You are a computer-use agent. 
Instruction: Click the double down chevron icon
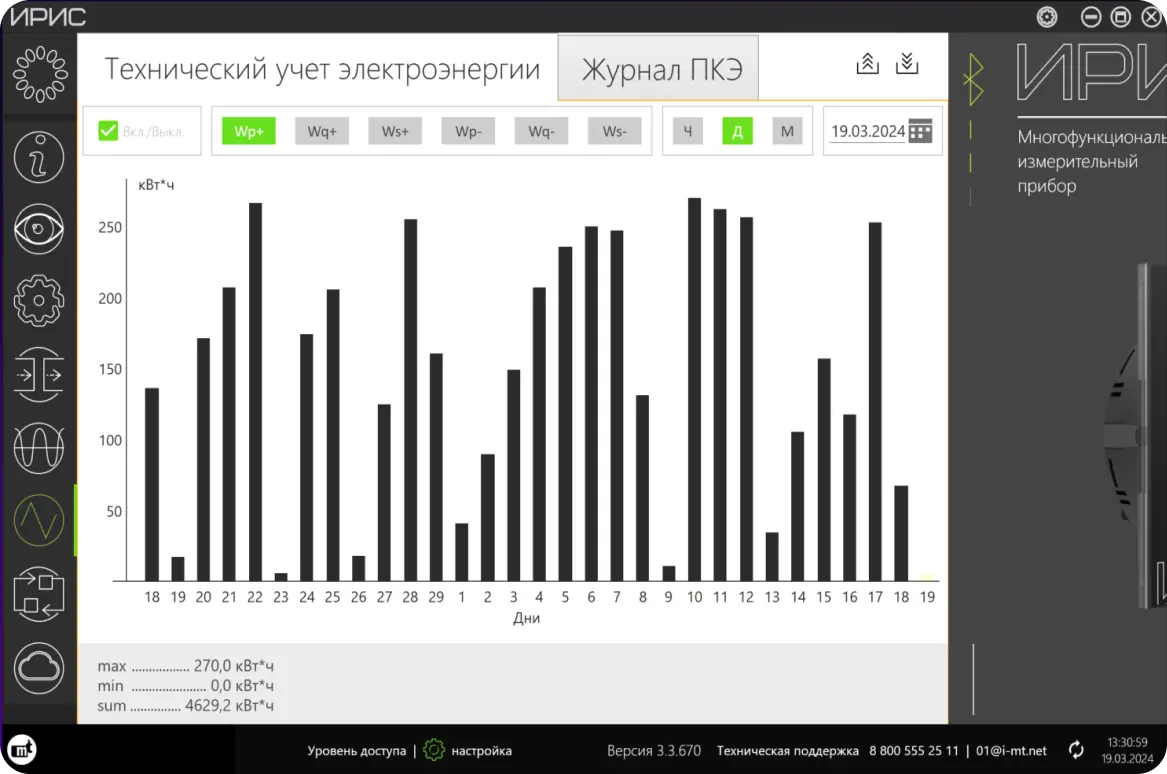coord(907,63)
